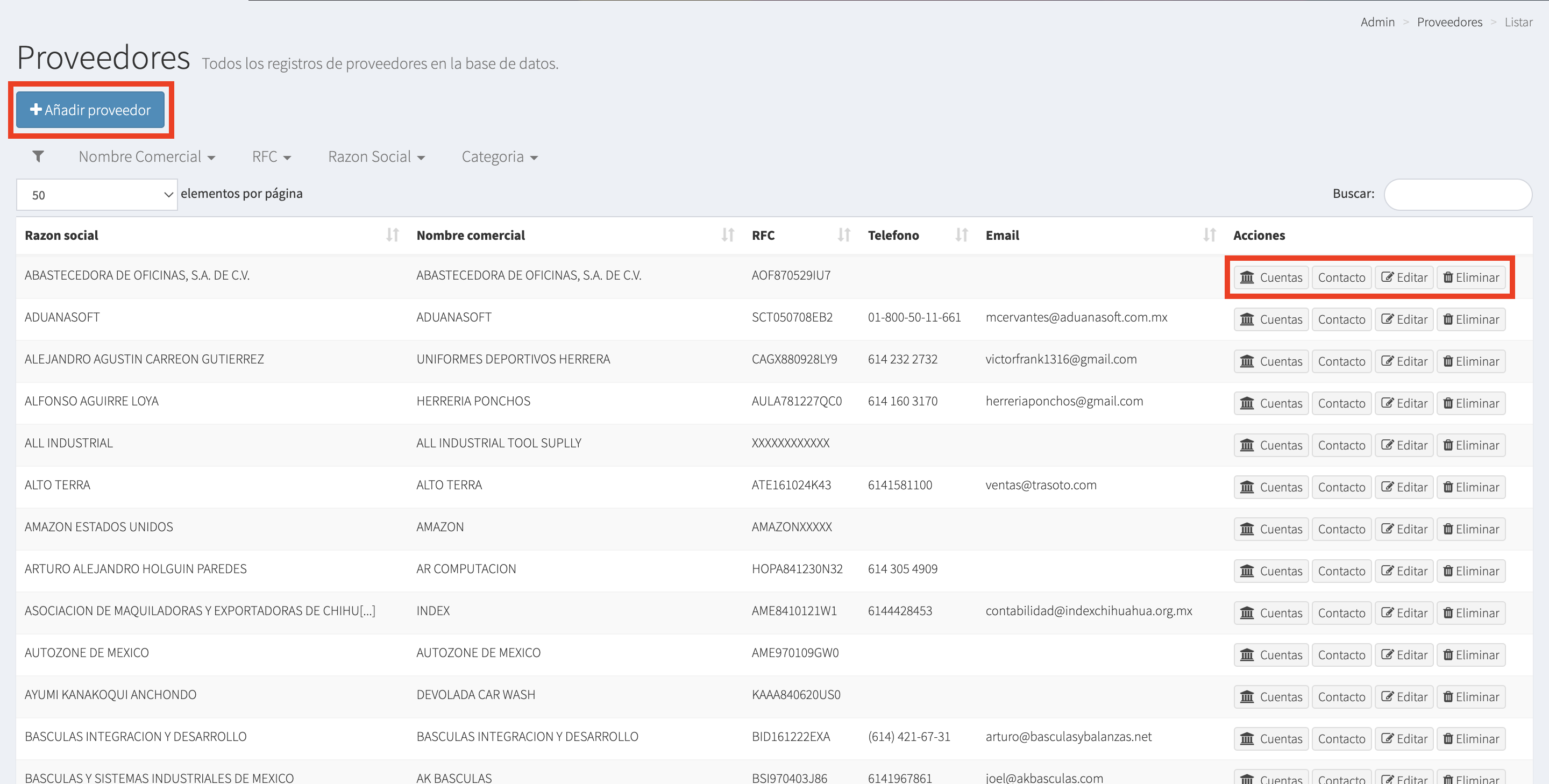This screenshot has width=1549, height=784.
Task: Sort by Nombre comercial column arrows
Action: click(728, 235)
